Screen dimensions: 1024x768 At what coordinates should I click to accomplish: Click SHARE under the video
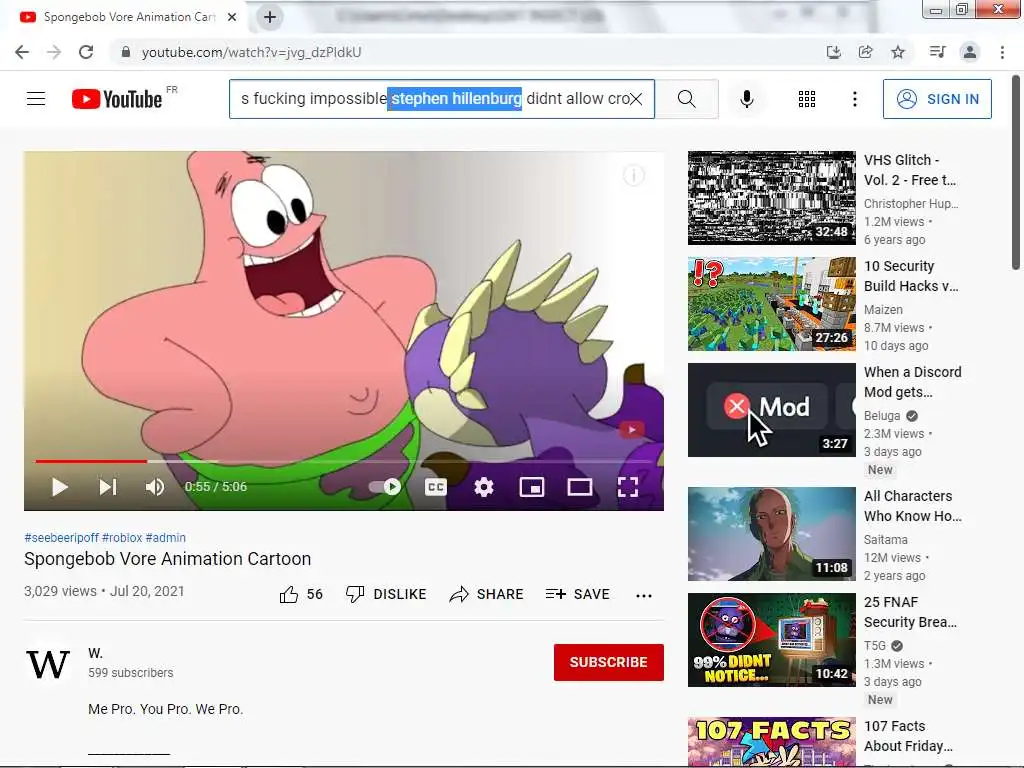(487, 594)
